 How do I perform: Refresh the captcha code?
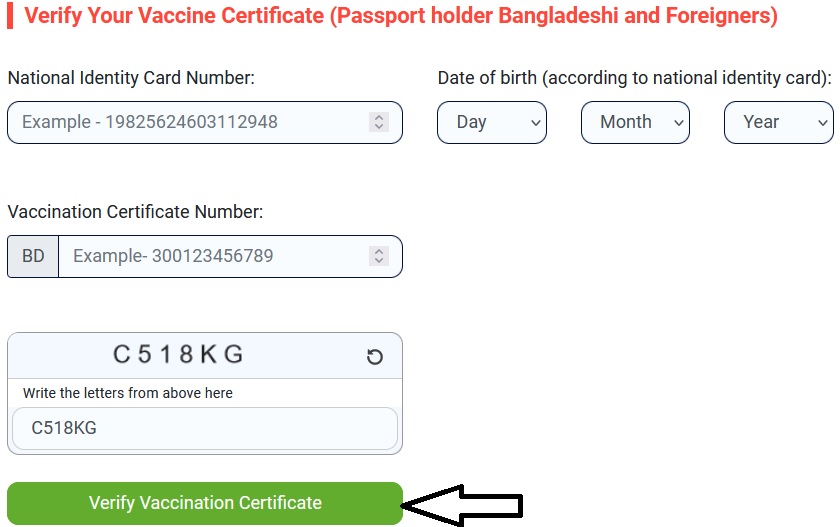(375, 357)
